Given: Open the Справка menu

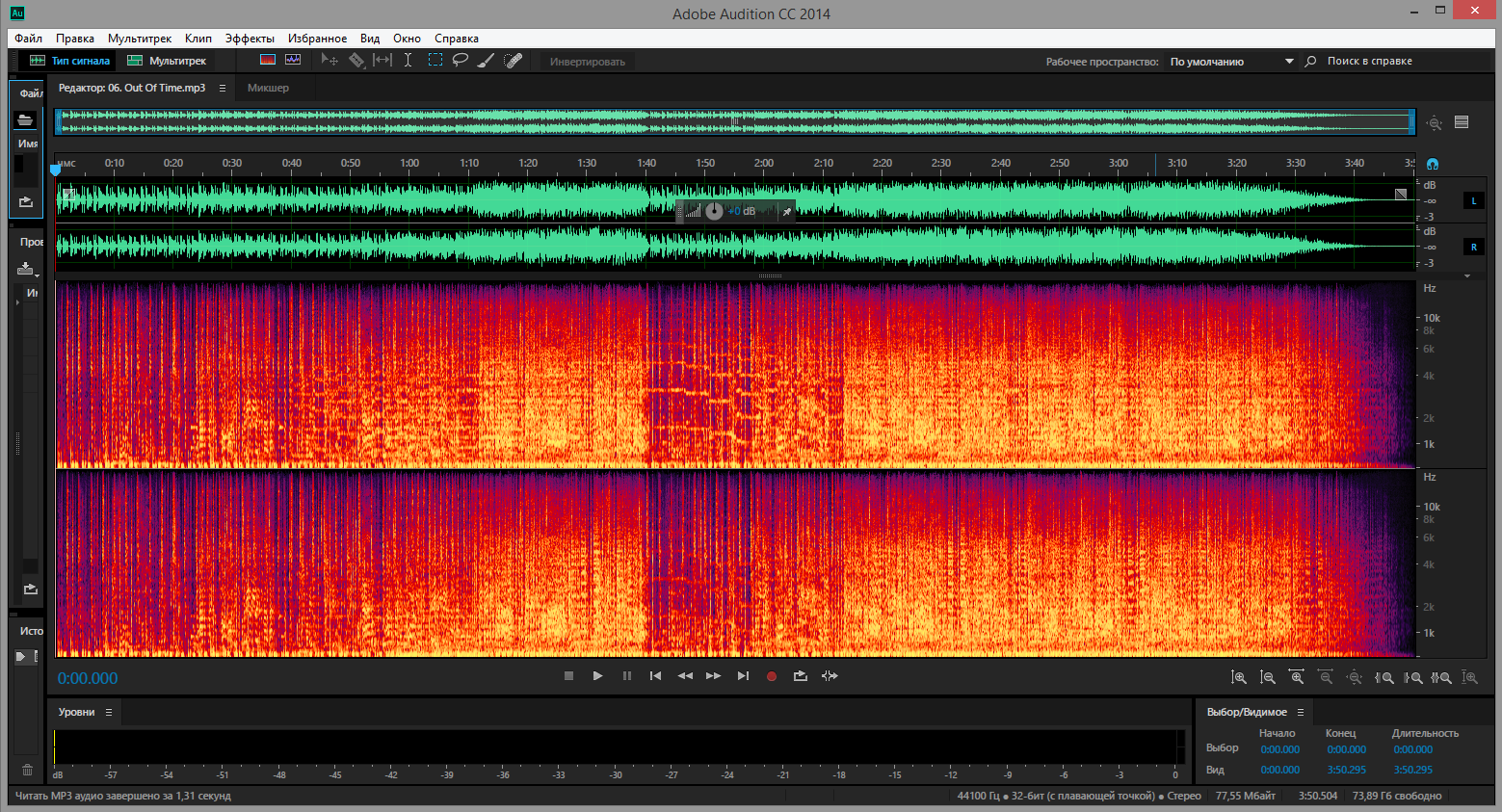Looking at the screenshot, I should (457, 39).
